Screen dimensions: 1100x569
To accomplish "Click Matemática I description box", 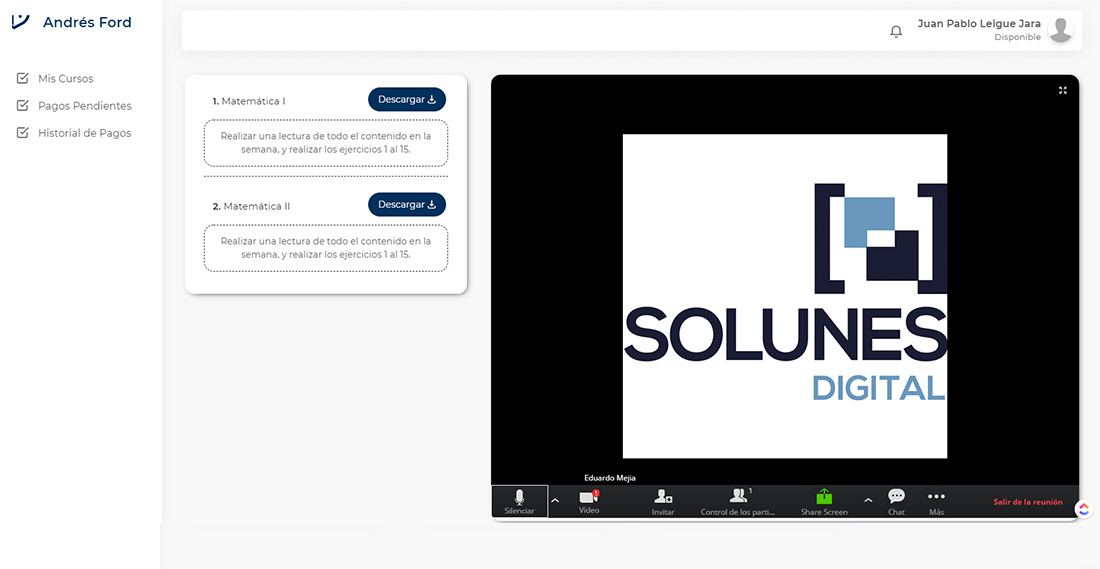I will 326,142.
